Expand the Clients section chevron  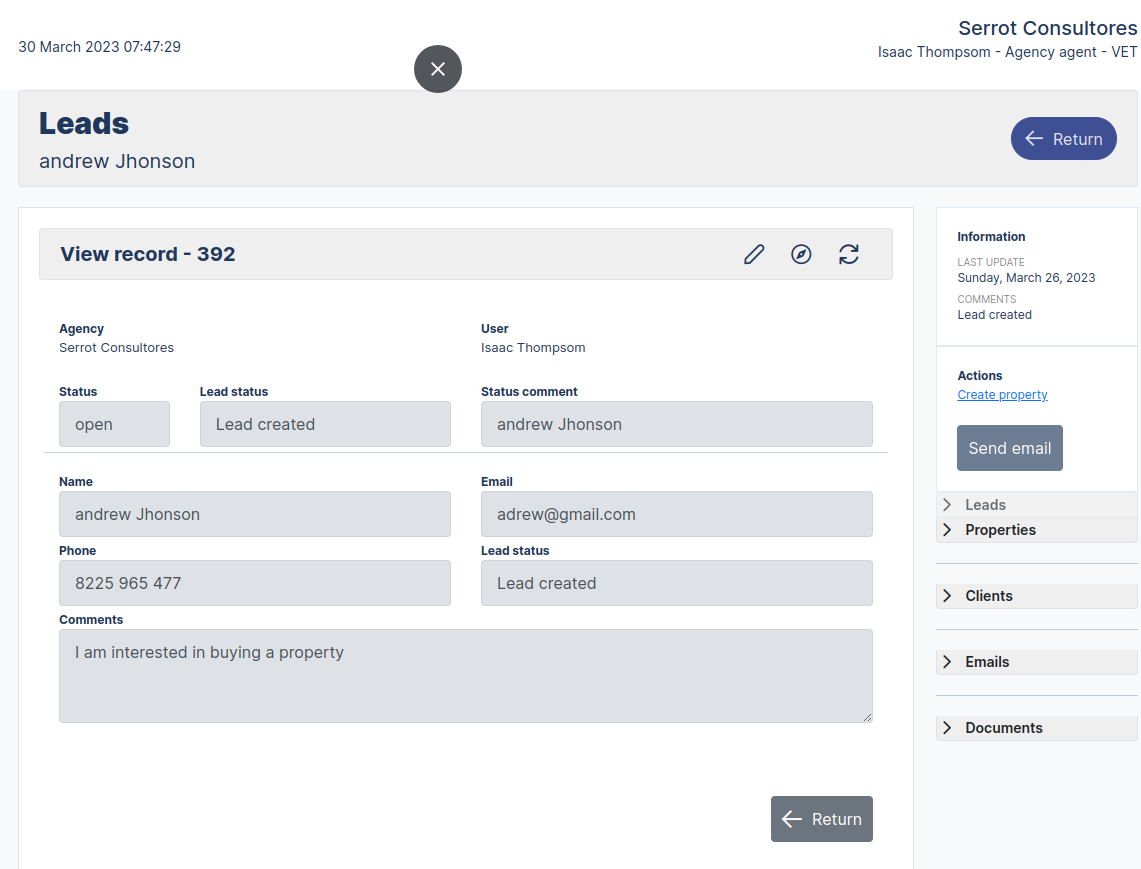(946, 595)
